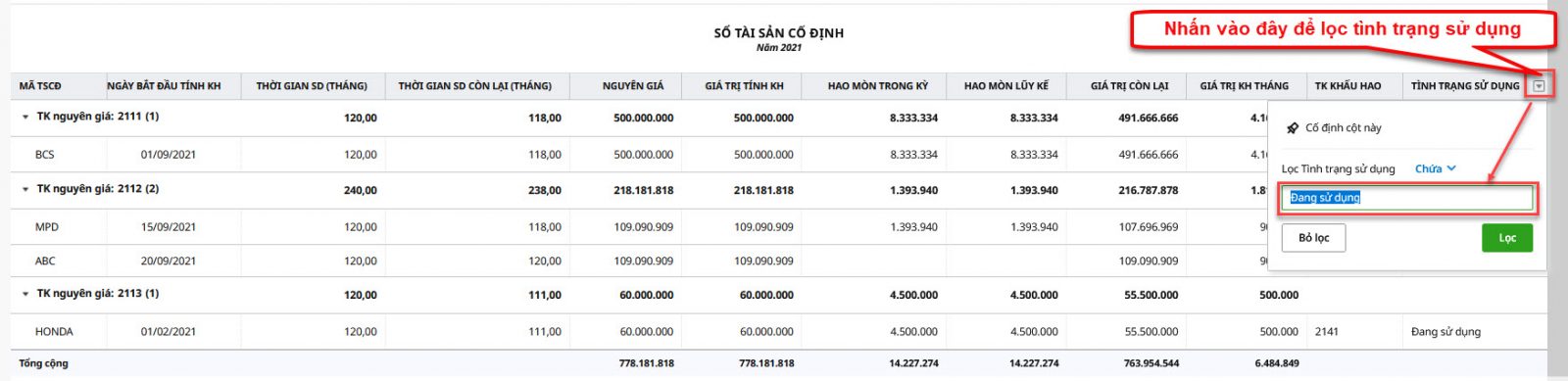This screenshot has width=1568, height=381.
Task: Click the Bỏ lọc button
Action: point(1313,238)
